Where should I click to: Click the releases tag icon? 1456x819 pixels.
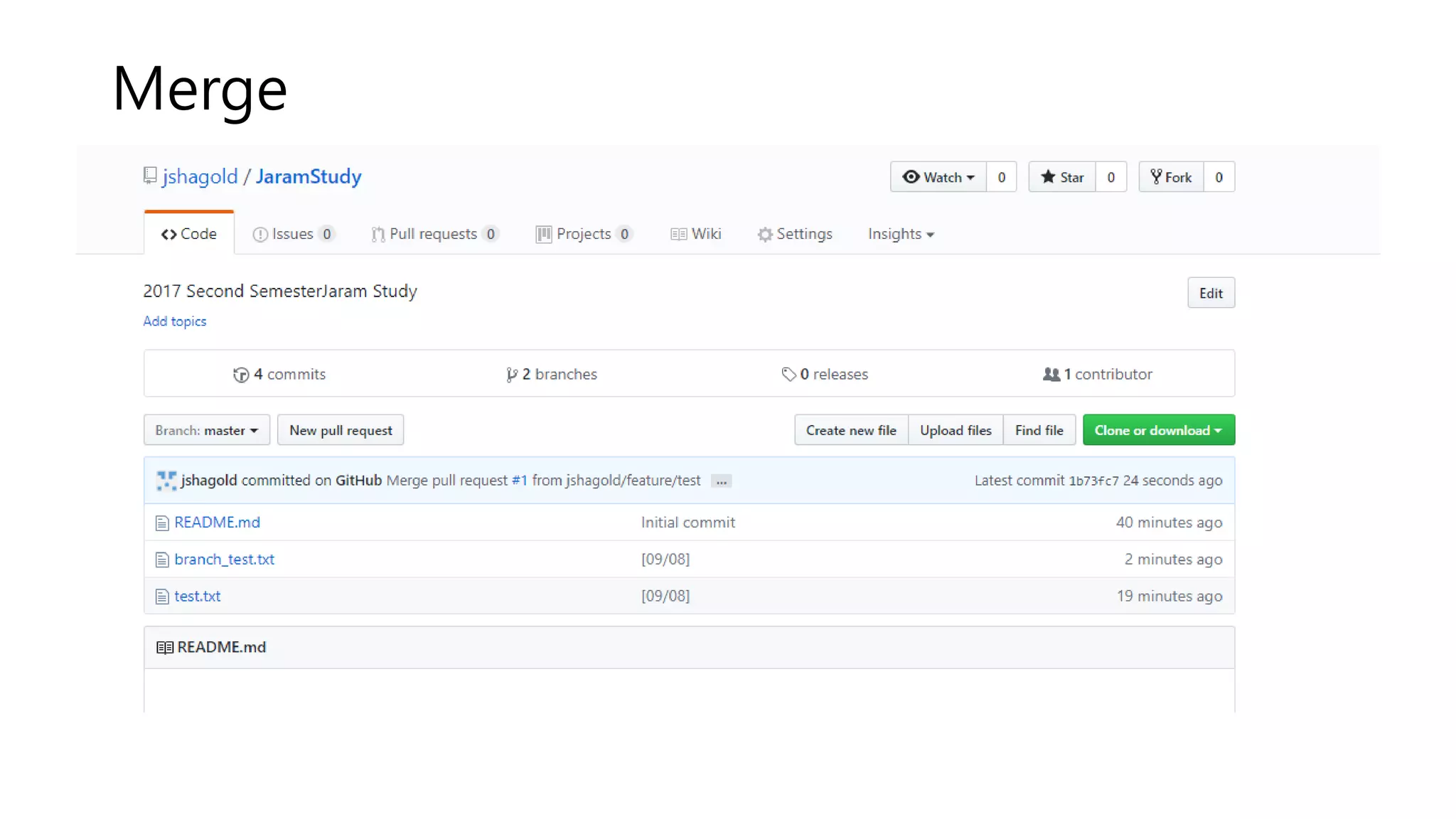pos(788,374)
